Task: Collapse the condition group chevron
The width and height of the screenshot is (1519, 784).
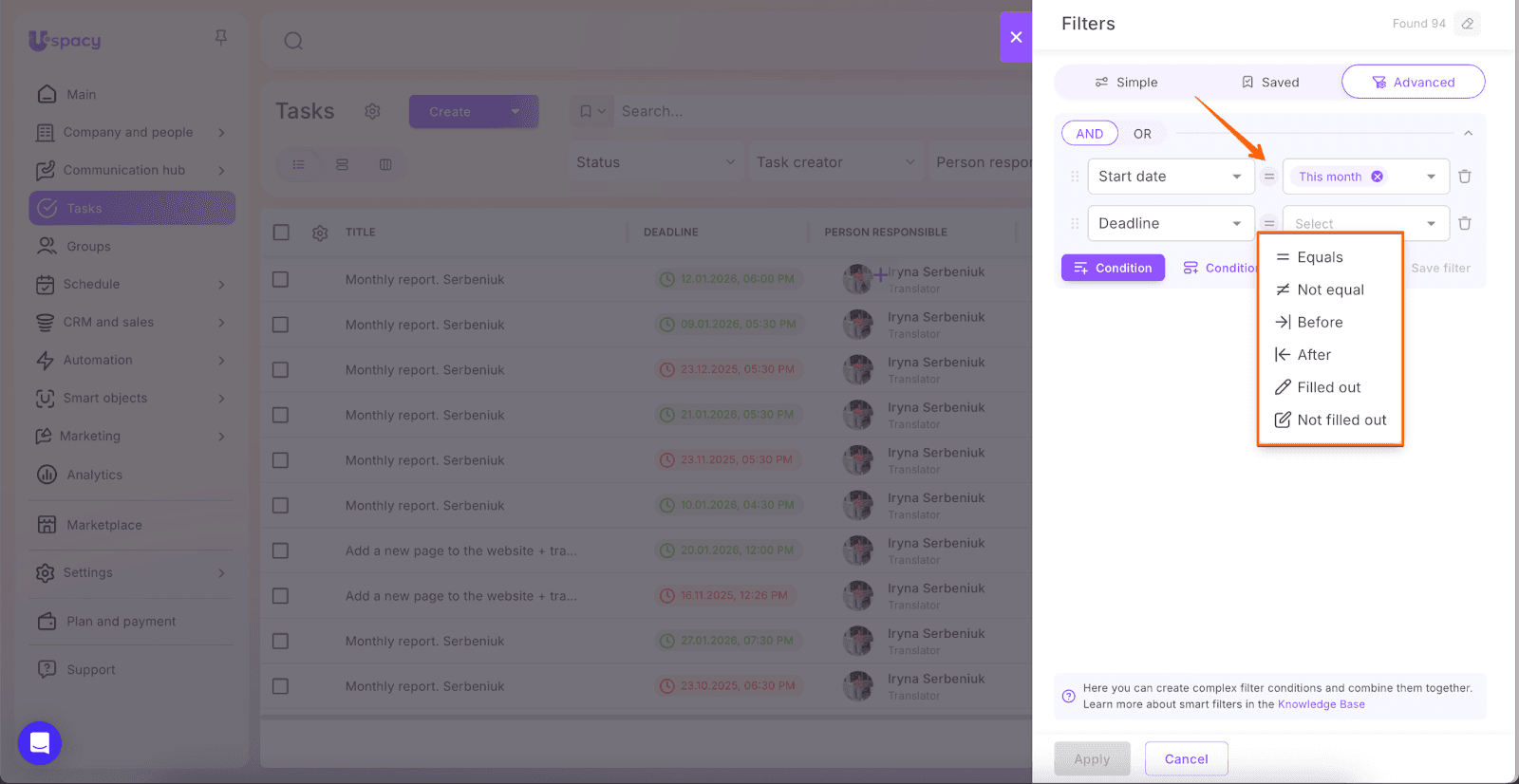Action: point(1468,134)
